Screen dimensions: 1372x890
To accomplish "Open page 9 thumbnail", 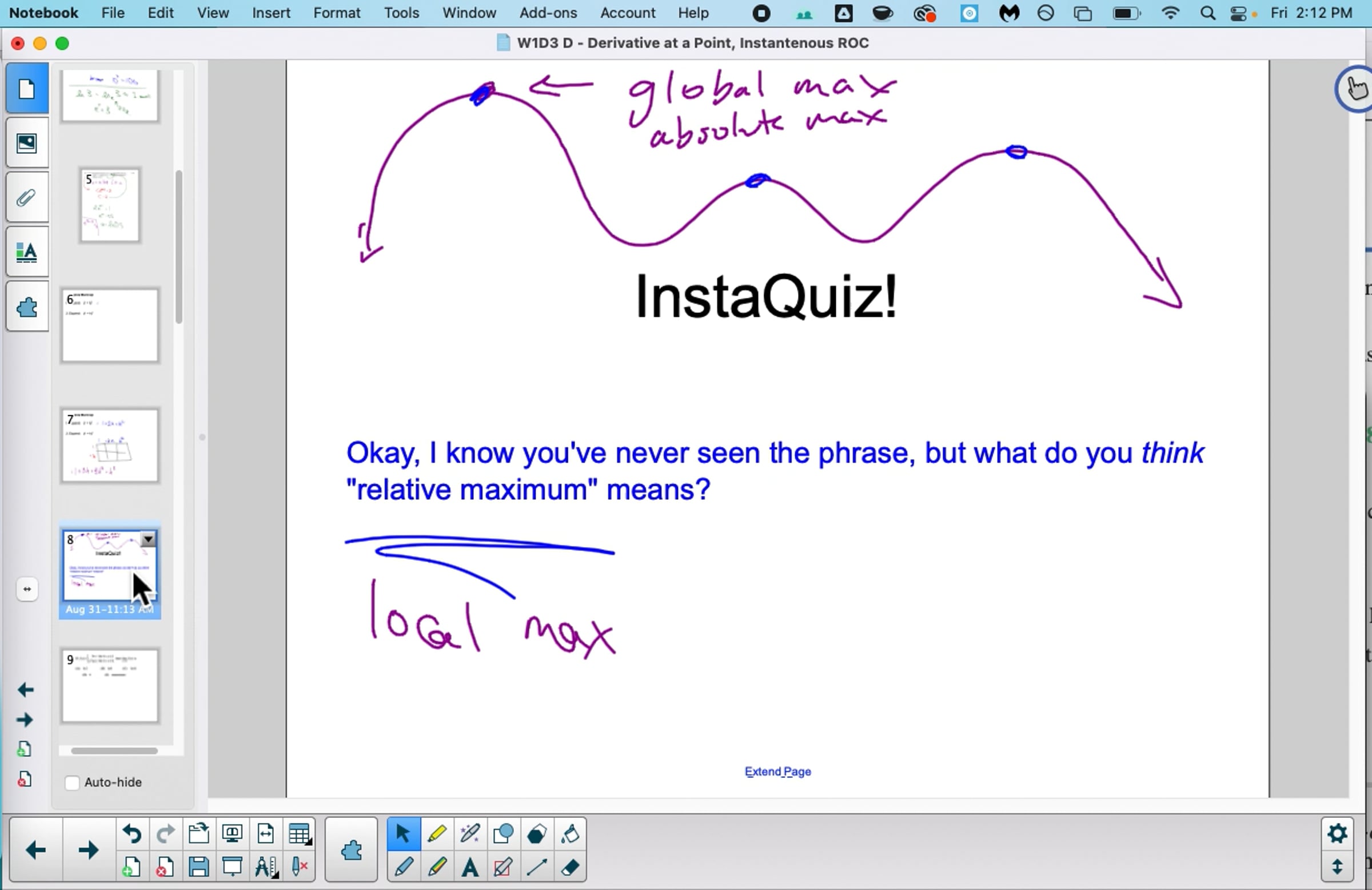I will coord(110,686).
